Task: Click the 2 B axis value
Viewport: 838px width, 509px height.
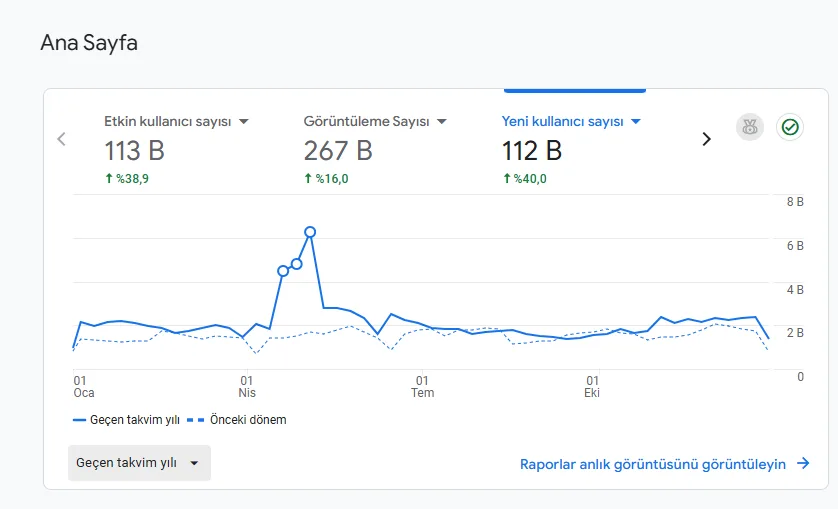Action: pos(795,333)
